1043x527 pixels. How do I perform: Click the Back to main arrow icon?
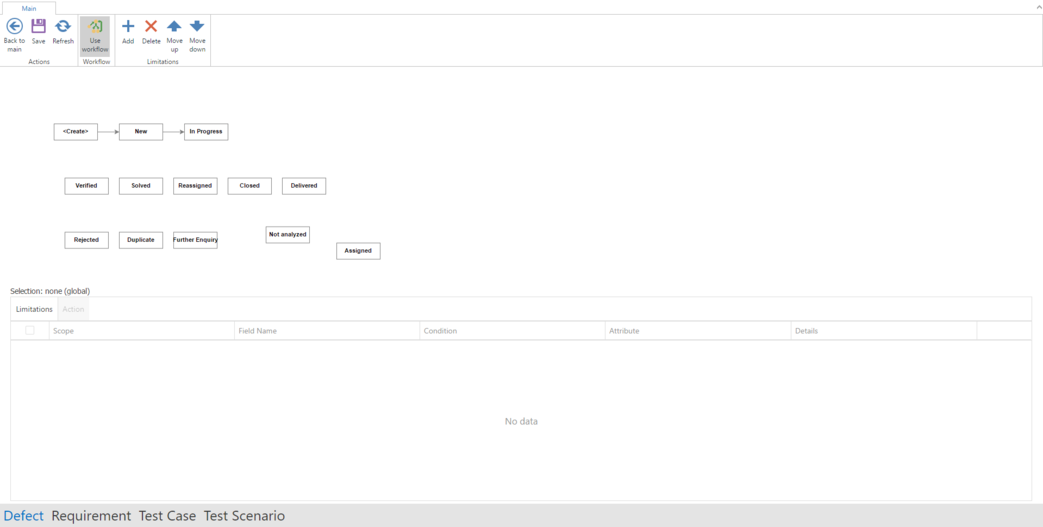coord(14,27)
